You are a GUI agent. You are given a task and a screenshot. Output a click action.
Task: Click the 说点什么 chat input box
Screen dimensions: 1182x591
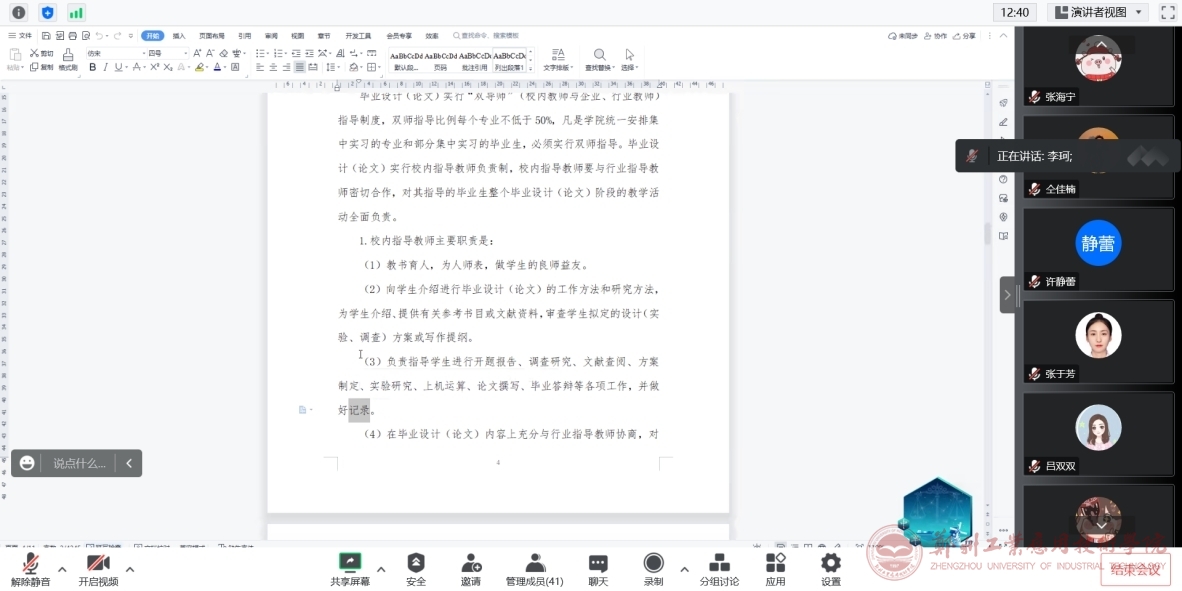click(x=79, y=463)
